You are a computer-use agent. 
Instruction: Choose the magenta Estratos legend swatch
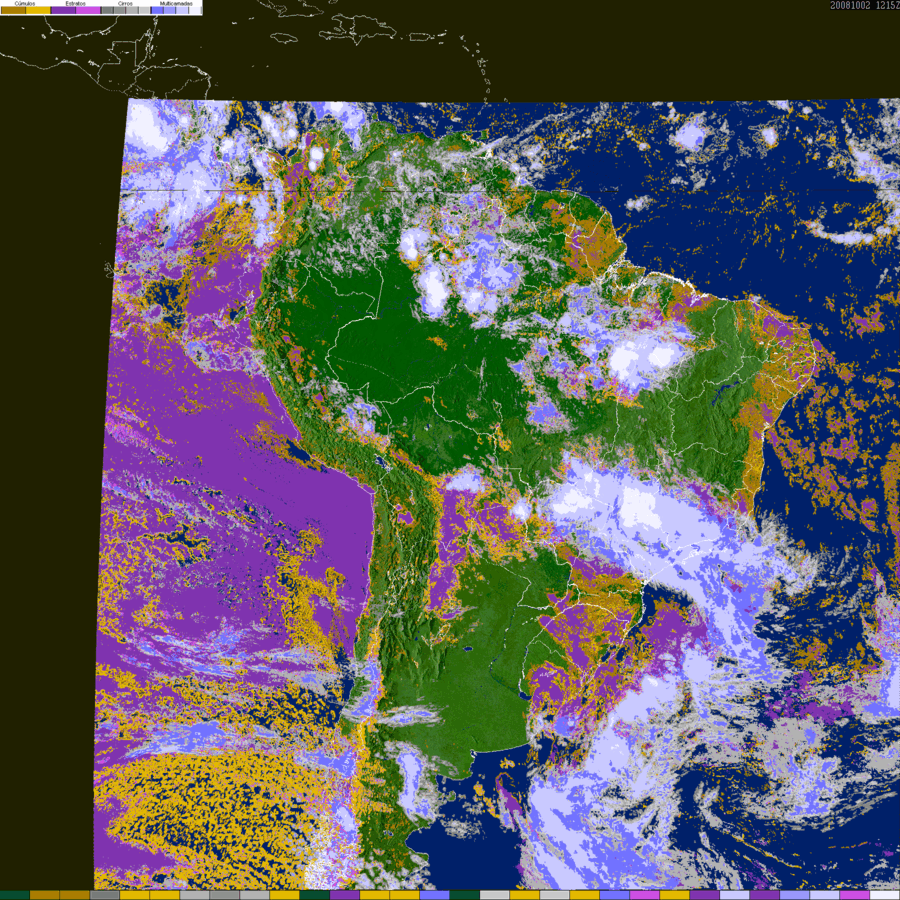click(x=88, y=10)
